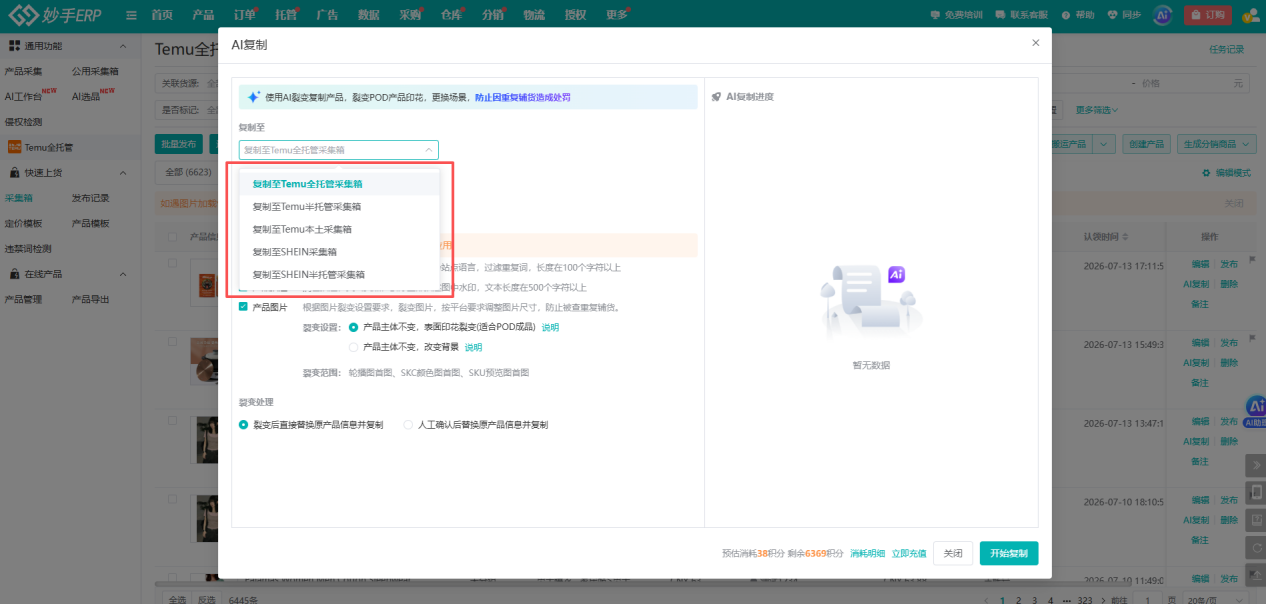The height and width of the screenshot is (604, 1266).
Task: Choose 复制至Temu本土采集箱 option
Action: [338, 229]
